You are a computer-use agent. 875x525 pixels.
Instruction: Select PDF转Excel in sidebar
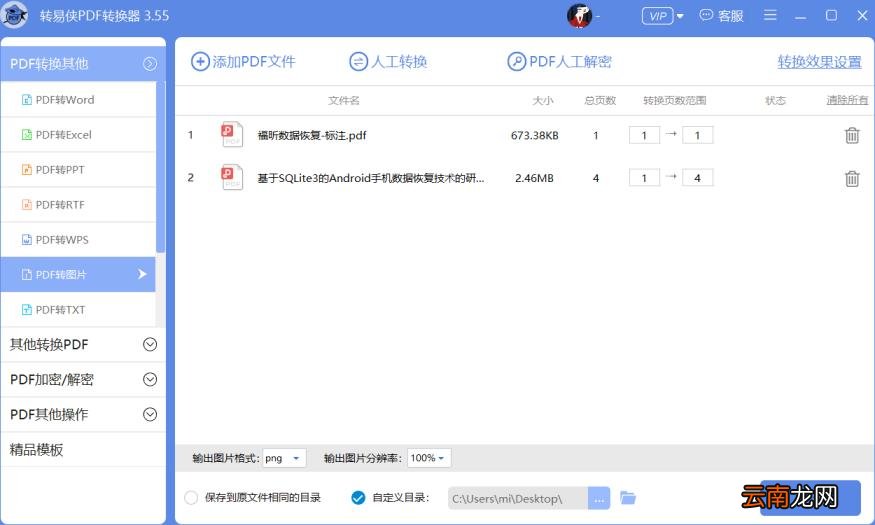tap(78, 134)
